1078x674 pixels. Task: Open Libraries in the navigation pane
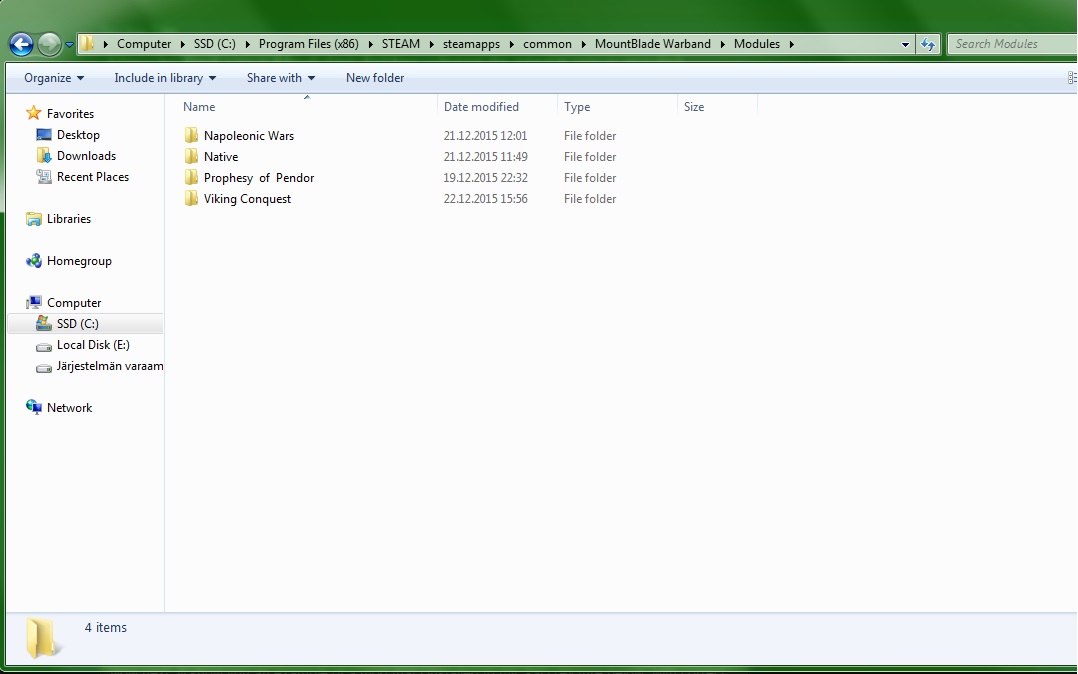point(69,219)
